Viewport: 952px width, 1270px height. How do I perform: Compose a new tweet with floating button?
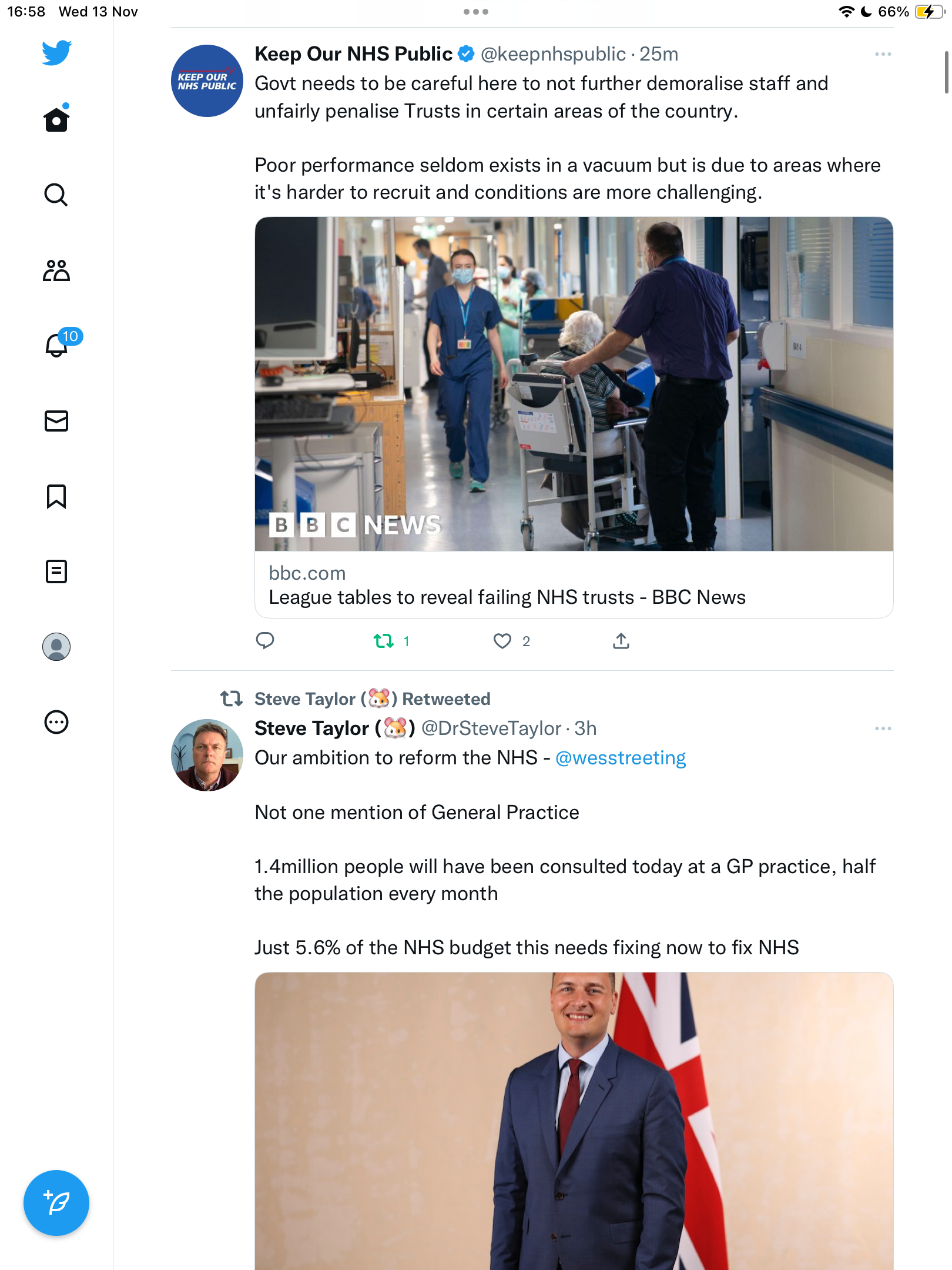point(56,1203)
